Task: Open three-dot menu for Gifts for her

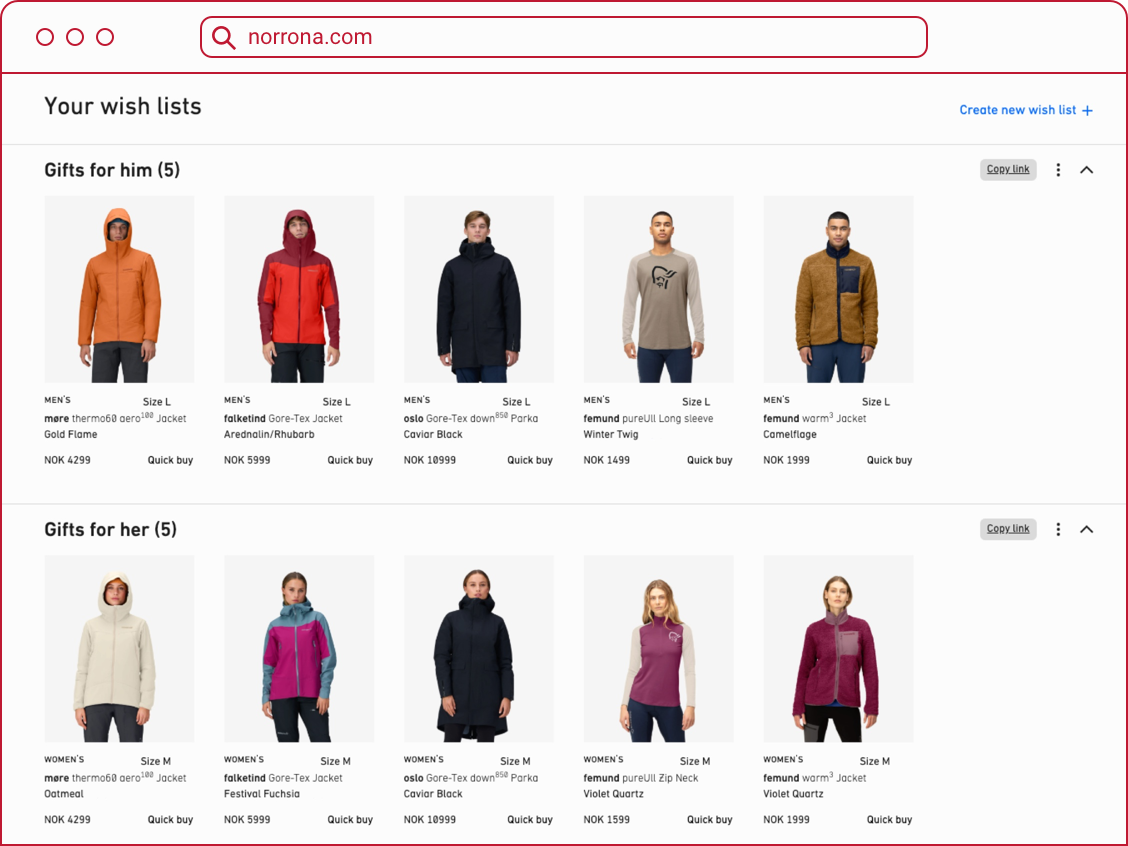Action: (1058, 529)
